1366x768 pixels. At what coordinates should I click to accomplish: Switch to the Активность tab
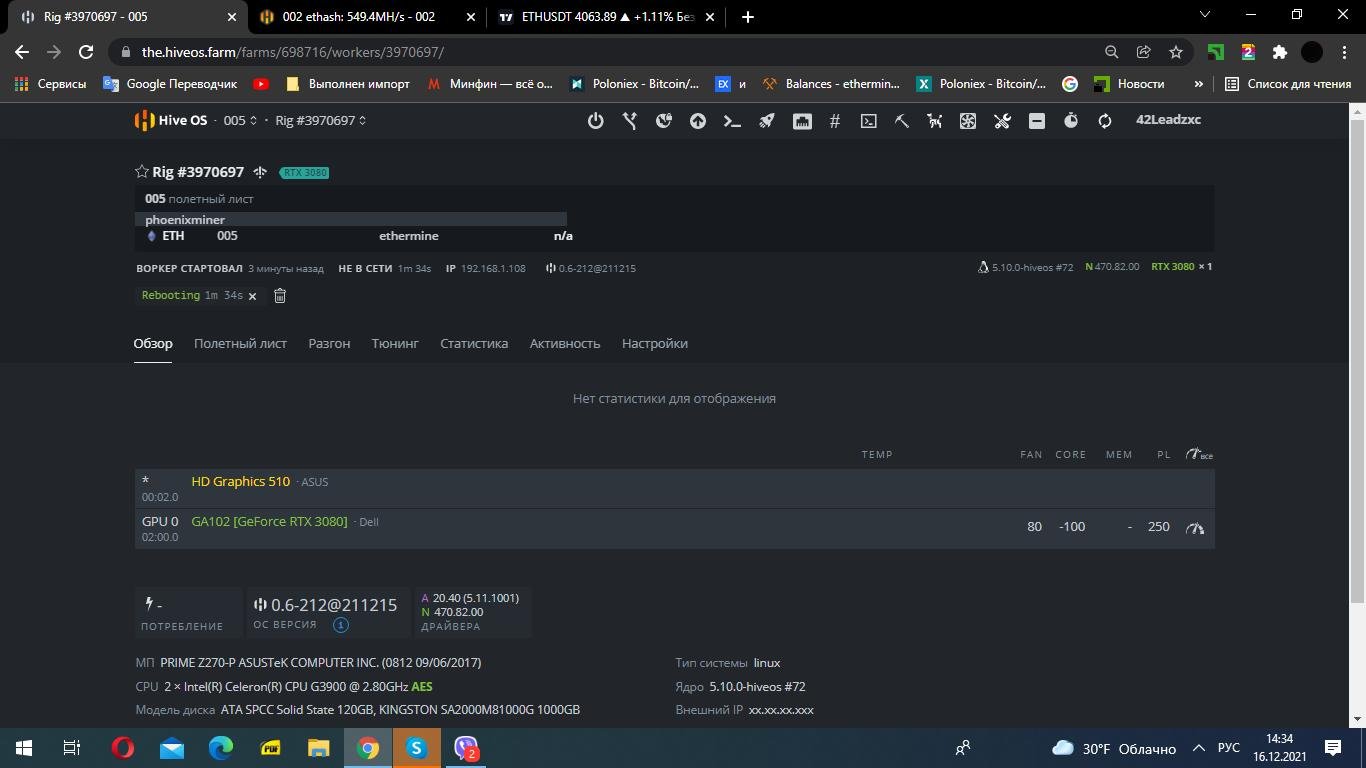click(565, 343)
